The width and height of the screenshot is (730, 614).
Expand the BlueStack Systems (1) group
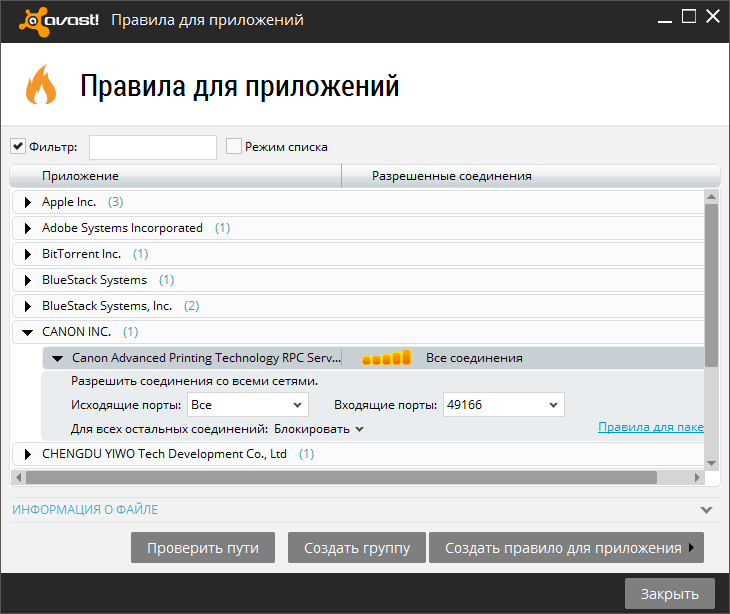coord(27,280)
